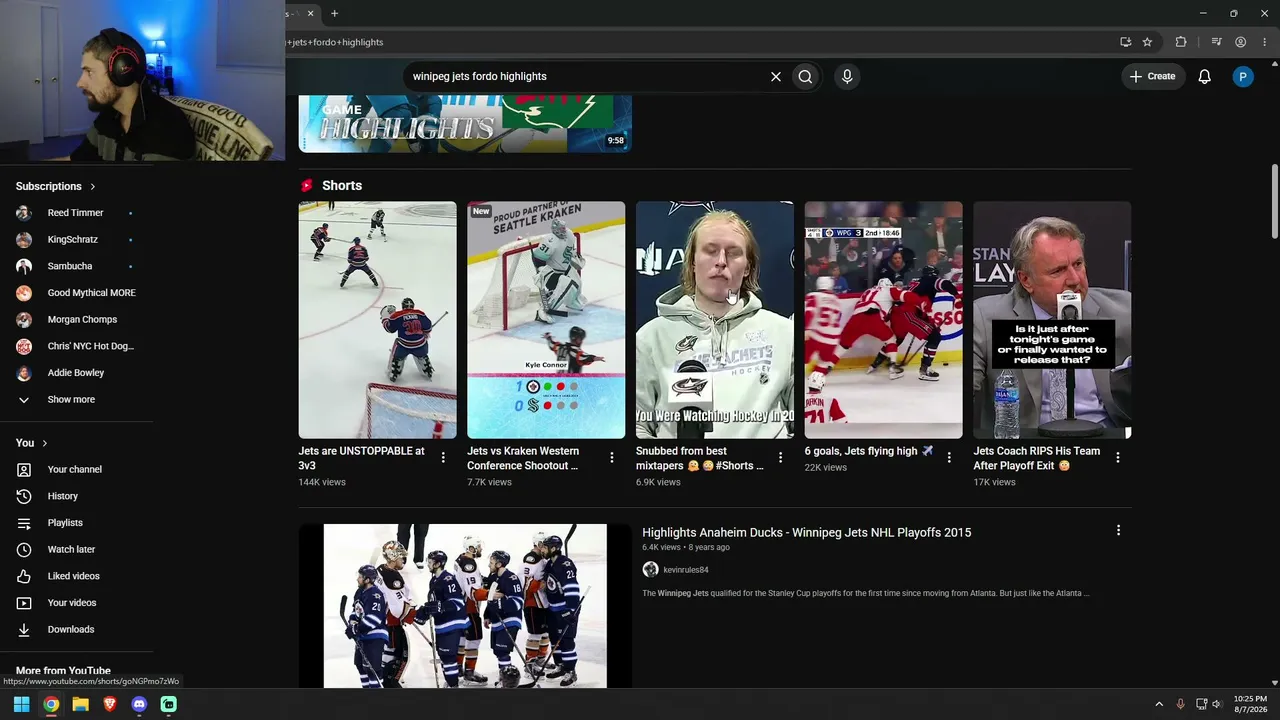Open 'Highlights Anaheim Ducks - Winnipeg Jets' title
The height and width of the screenshot is (720, 1280).
[806, 532]
